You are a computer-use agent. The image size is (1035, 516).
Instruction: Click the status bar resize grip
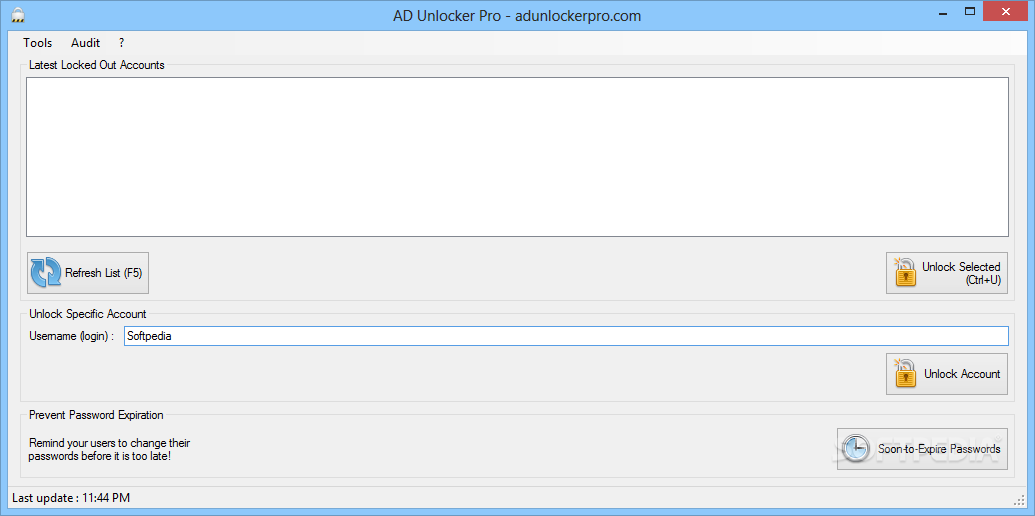tap(1018, 499)
